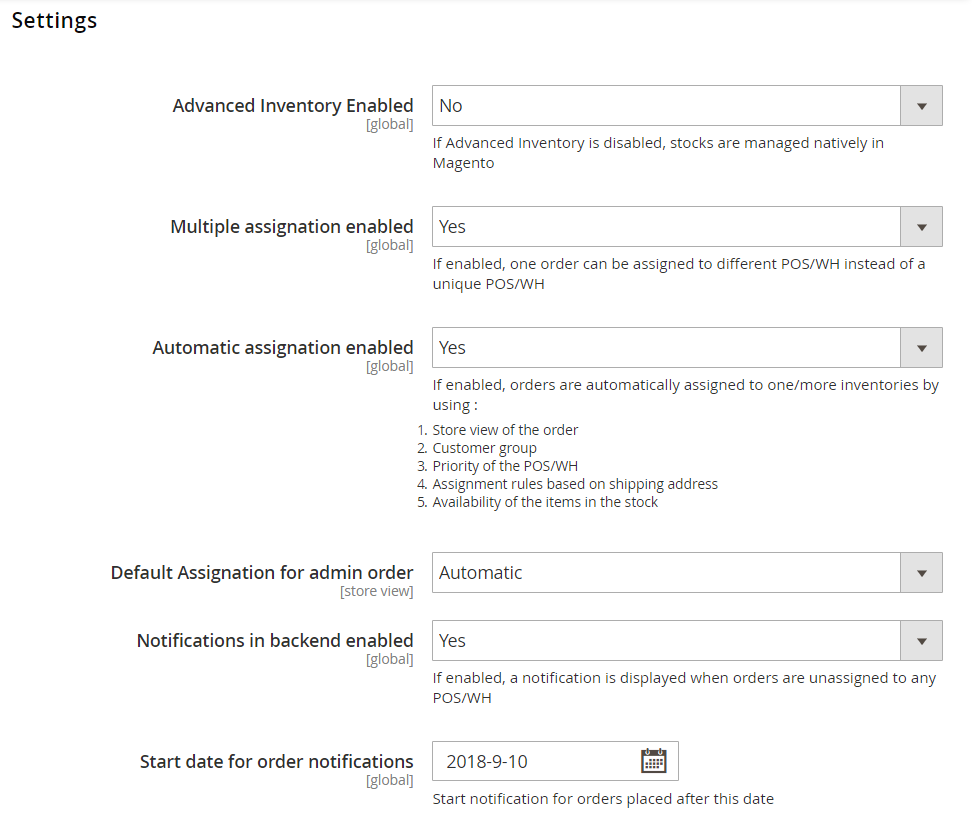
Task: Click the 'Multiple assignation enabled' label
Action: pos(292,227)
